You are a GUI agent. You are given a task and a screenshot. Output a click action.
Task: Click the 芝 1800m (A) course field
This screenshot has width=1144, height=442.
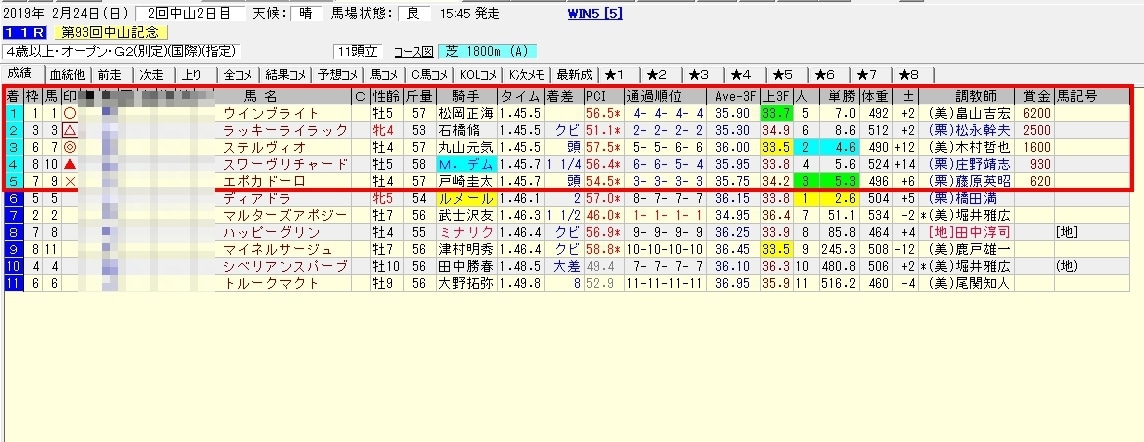tap(487, 52)
